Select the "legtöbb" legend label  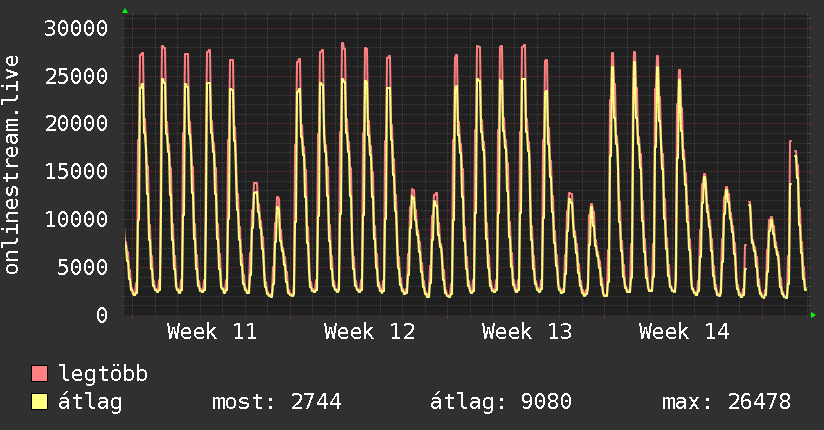pos(103,374)
